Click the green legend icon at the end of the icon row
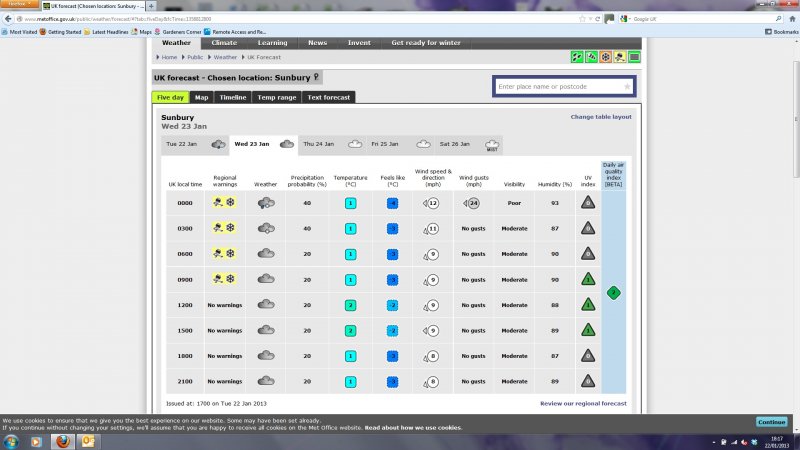This screenshot has width=800, height=450. click(634, 57)
